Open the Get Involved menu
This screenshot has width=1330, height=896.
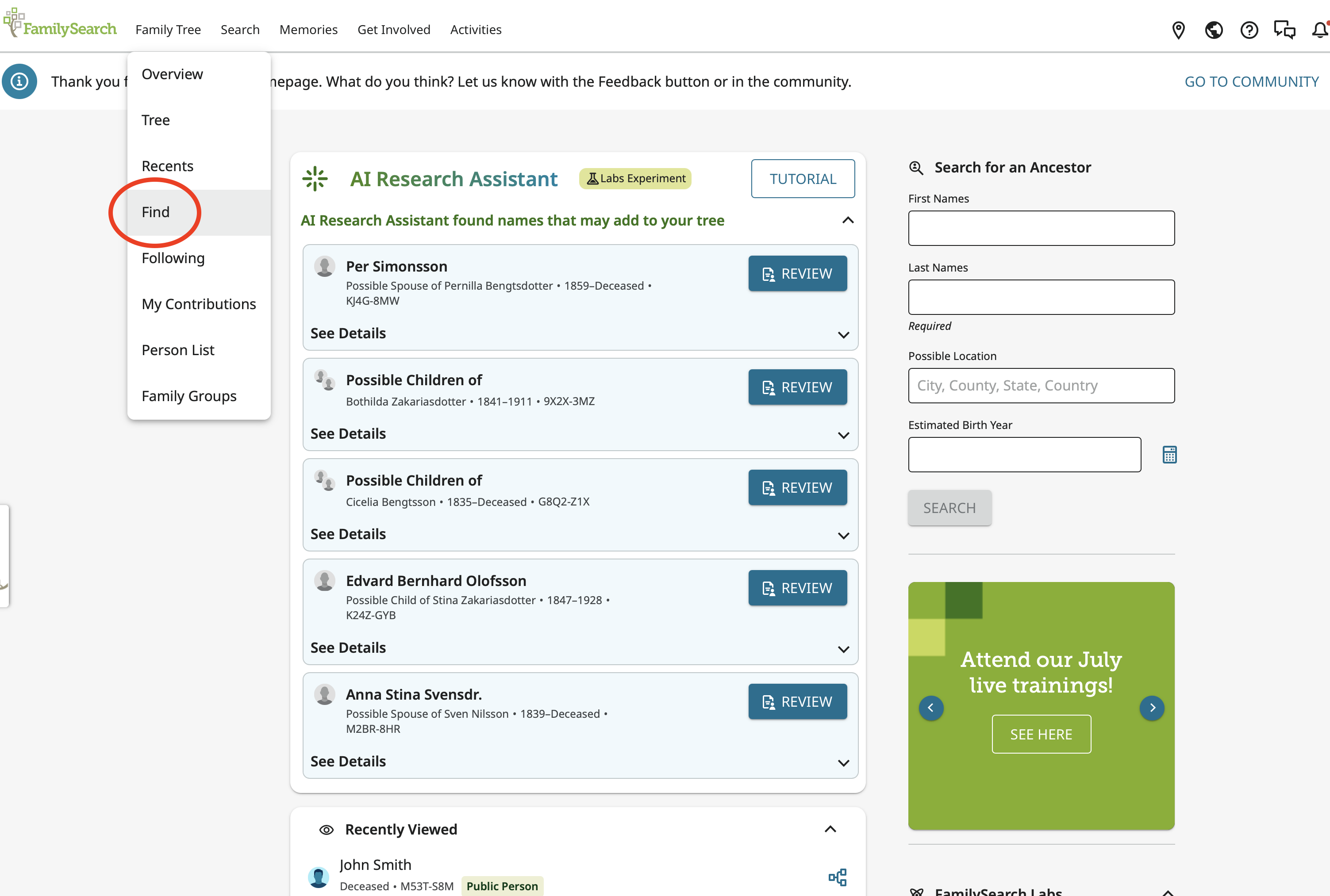pos(394,30)
